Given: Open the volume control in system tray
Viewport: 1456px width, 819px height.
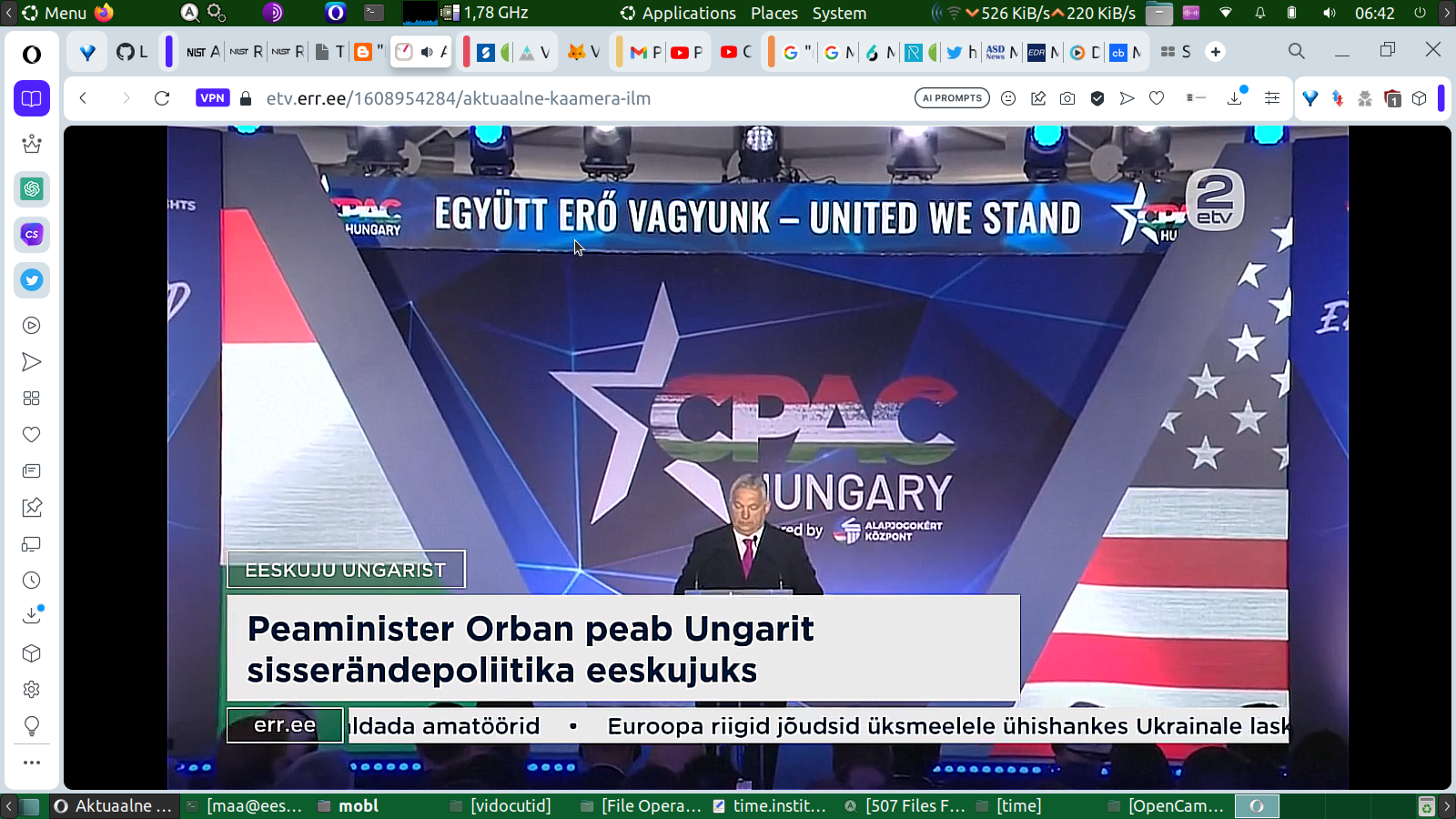Looking at the screenshot, I should 1330,13.
